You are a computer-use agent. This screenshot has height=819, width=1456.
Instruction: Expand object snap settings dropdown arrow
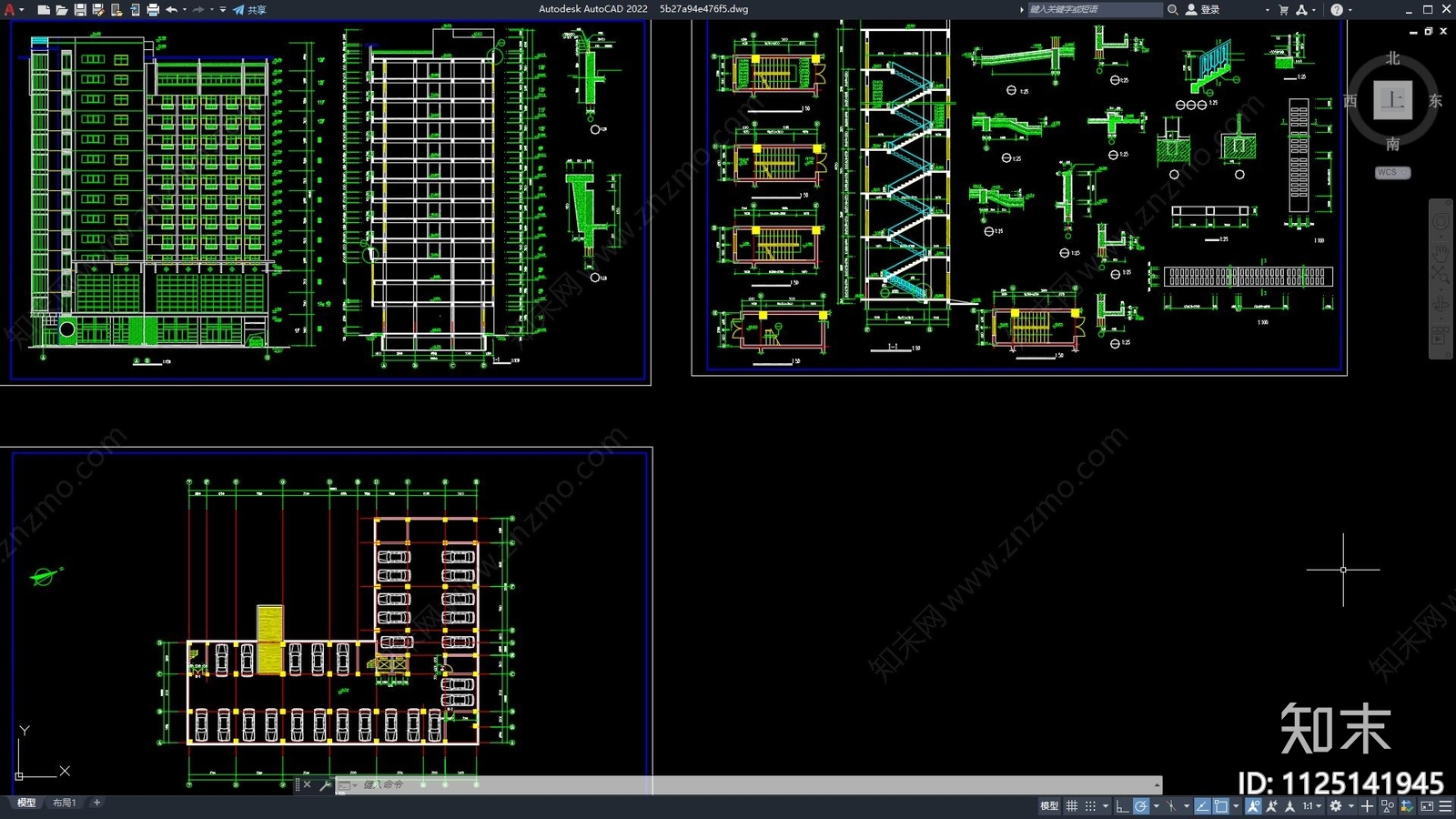click(x=1236, y=806)
